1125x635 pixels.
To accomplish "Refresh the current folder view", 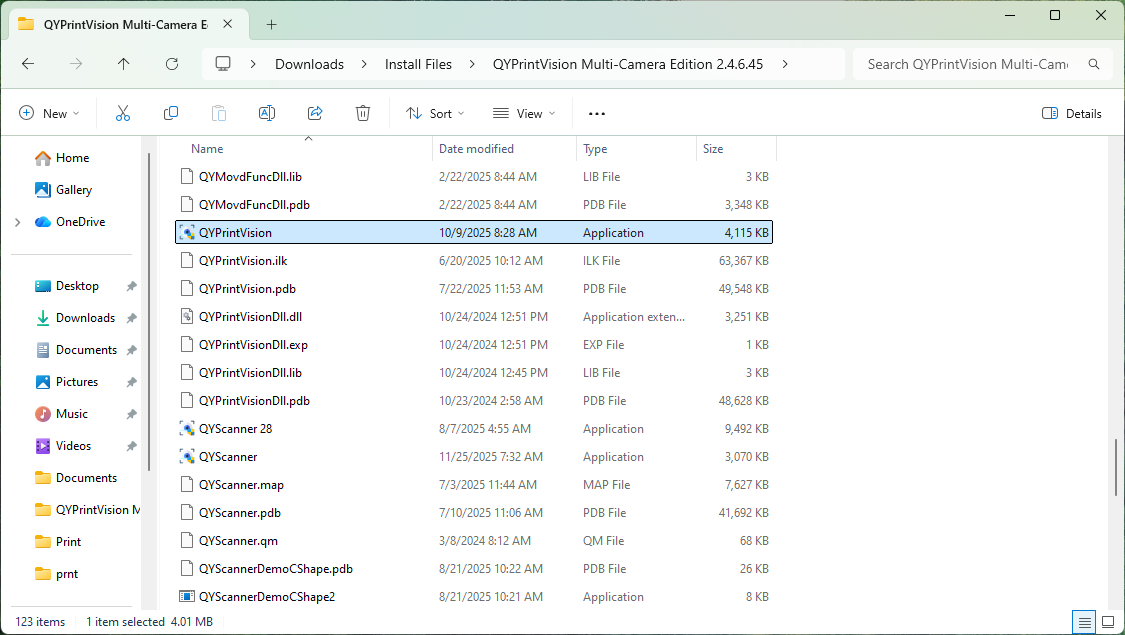I will click(172, 64).
